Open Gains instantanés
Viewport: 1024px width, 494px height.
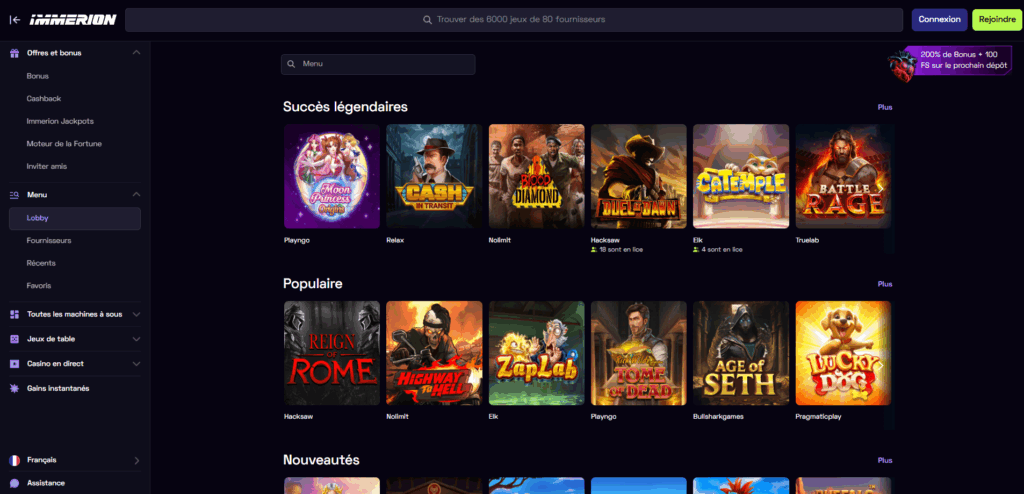pos(58,389)
